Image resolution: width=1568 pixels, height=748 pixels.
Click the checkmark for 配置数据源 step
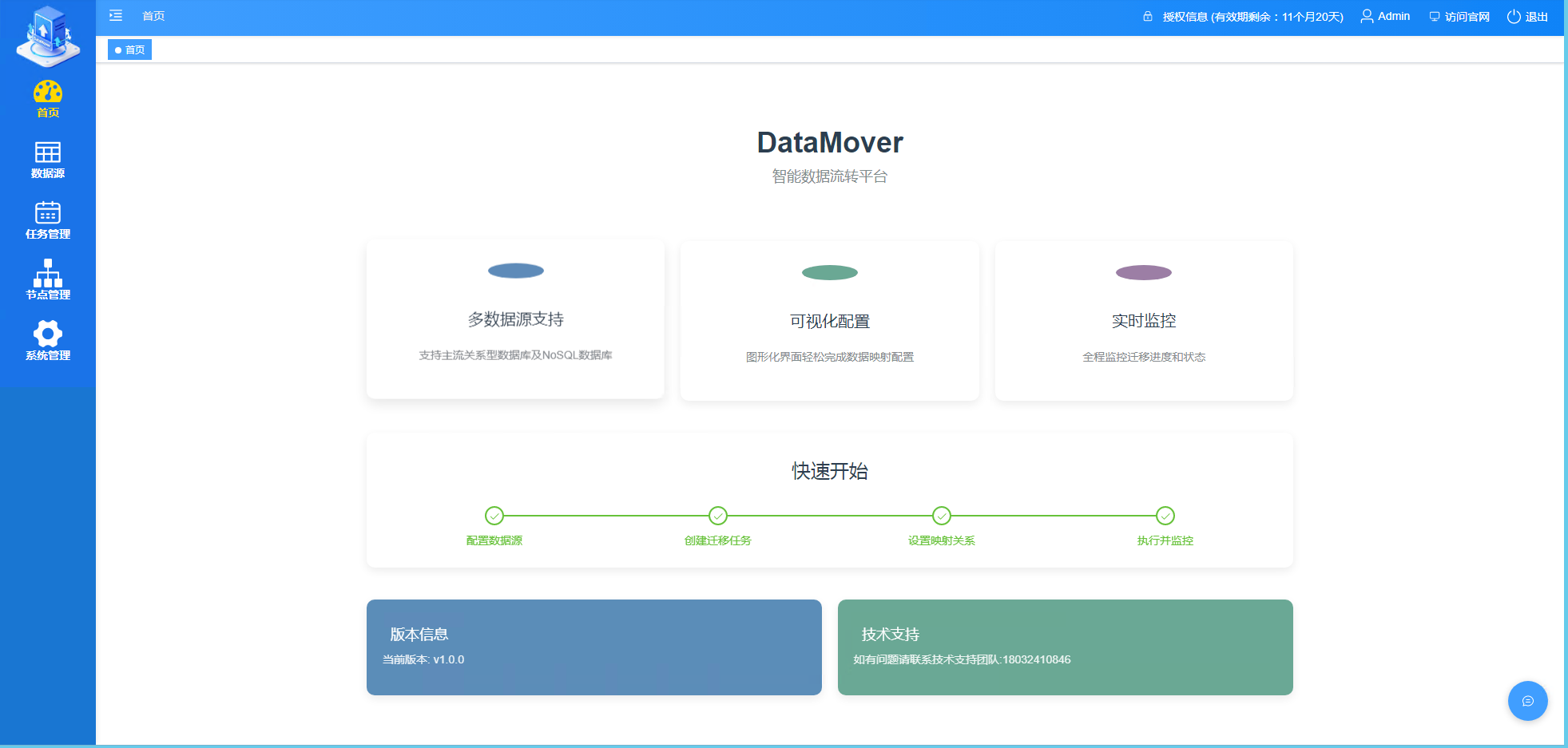494,516
